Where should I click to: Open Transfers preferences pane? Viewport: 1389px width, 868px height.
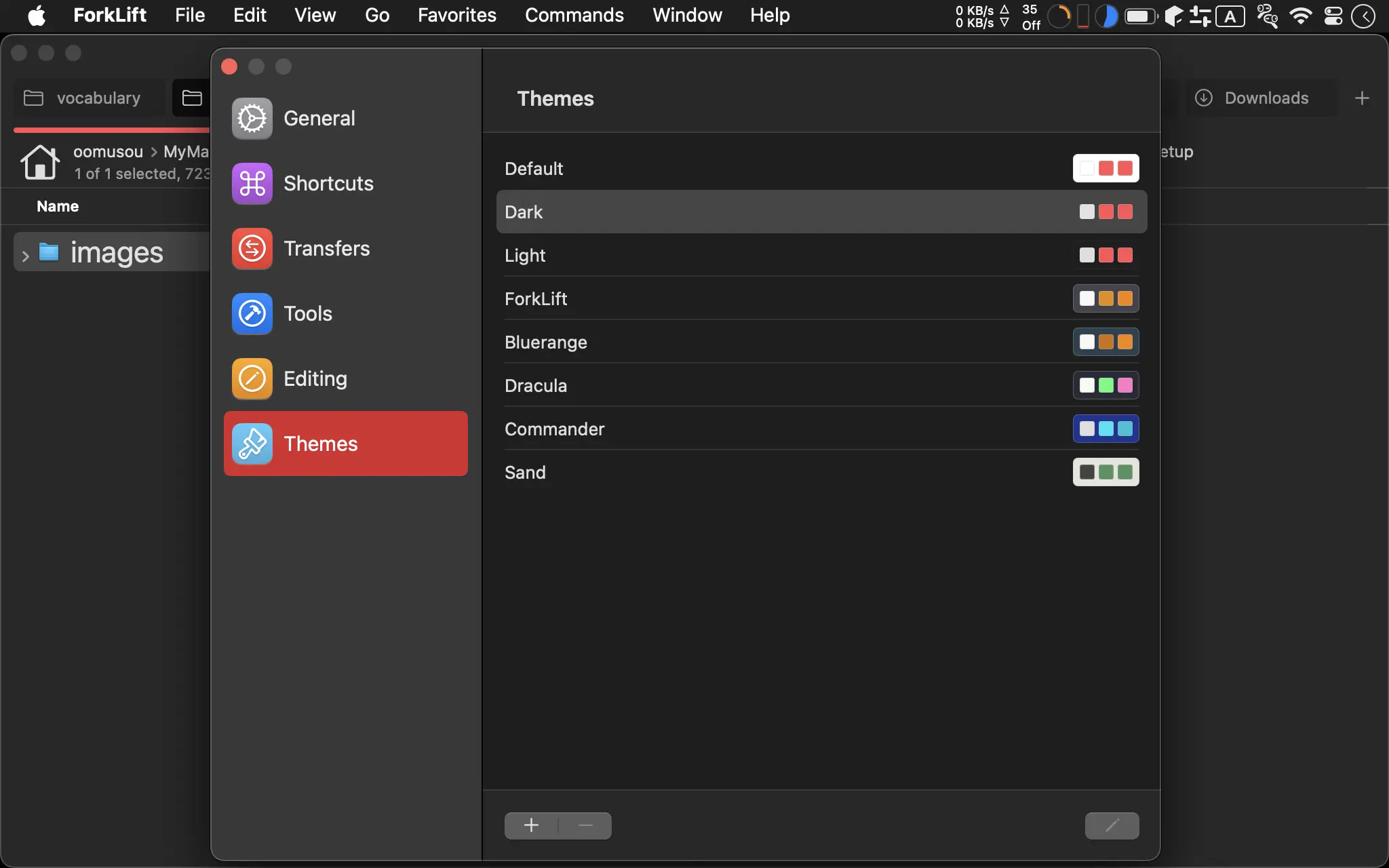pos(346,248)
